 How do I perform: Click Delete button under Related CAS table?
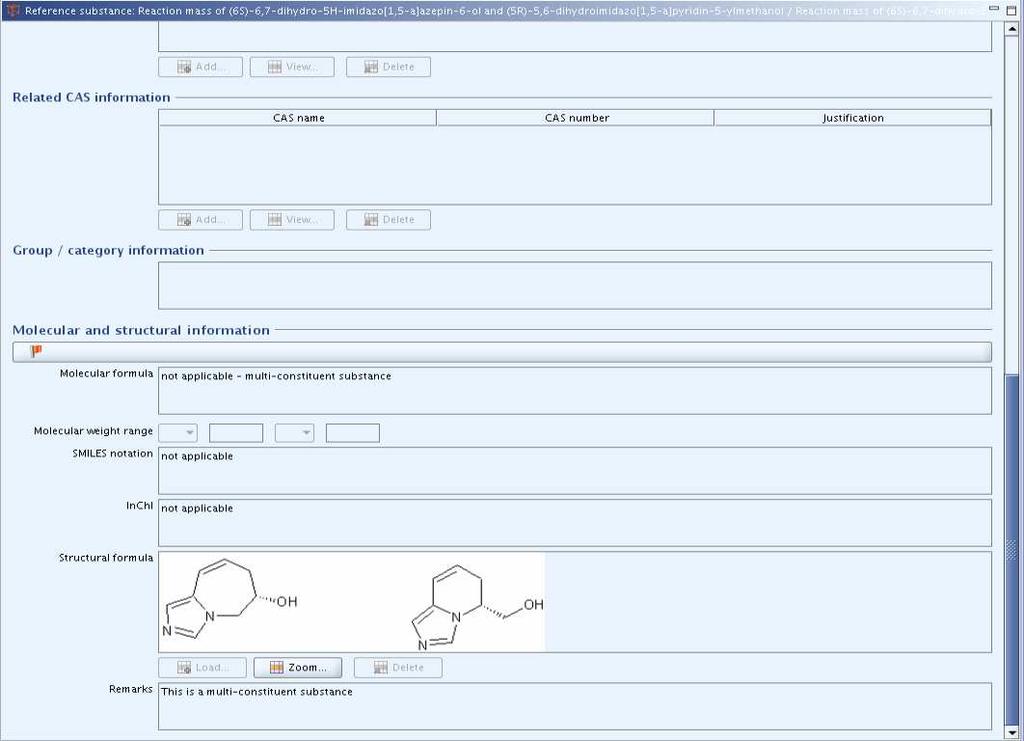(x=389, y=219)
